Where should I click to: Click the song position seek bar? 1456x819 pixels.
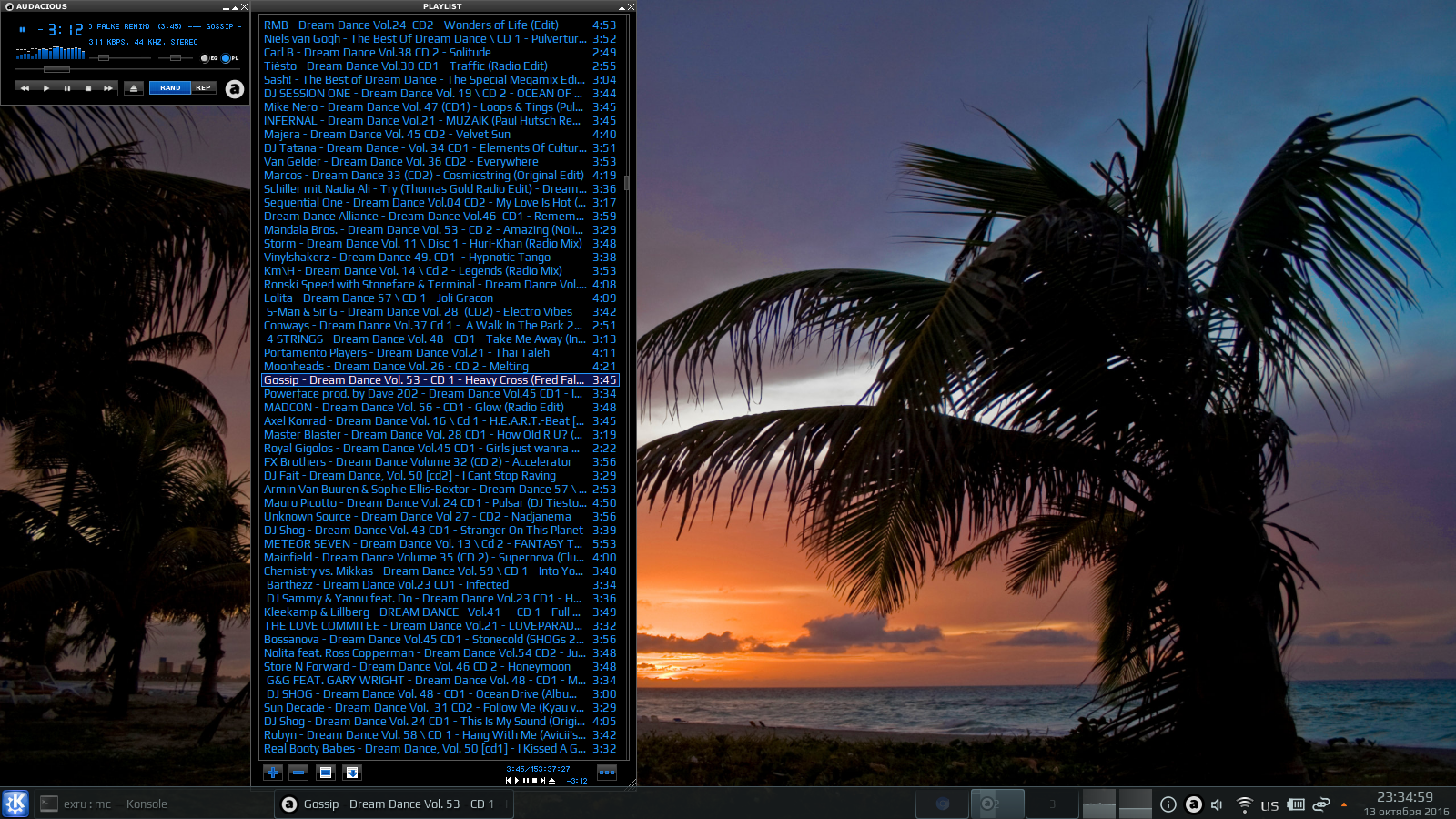point(127,69)
